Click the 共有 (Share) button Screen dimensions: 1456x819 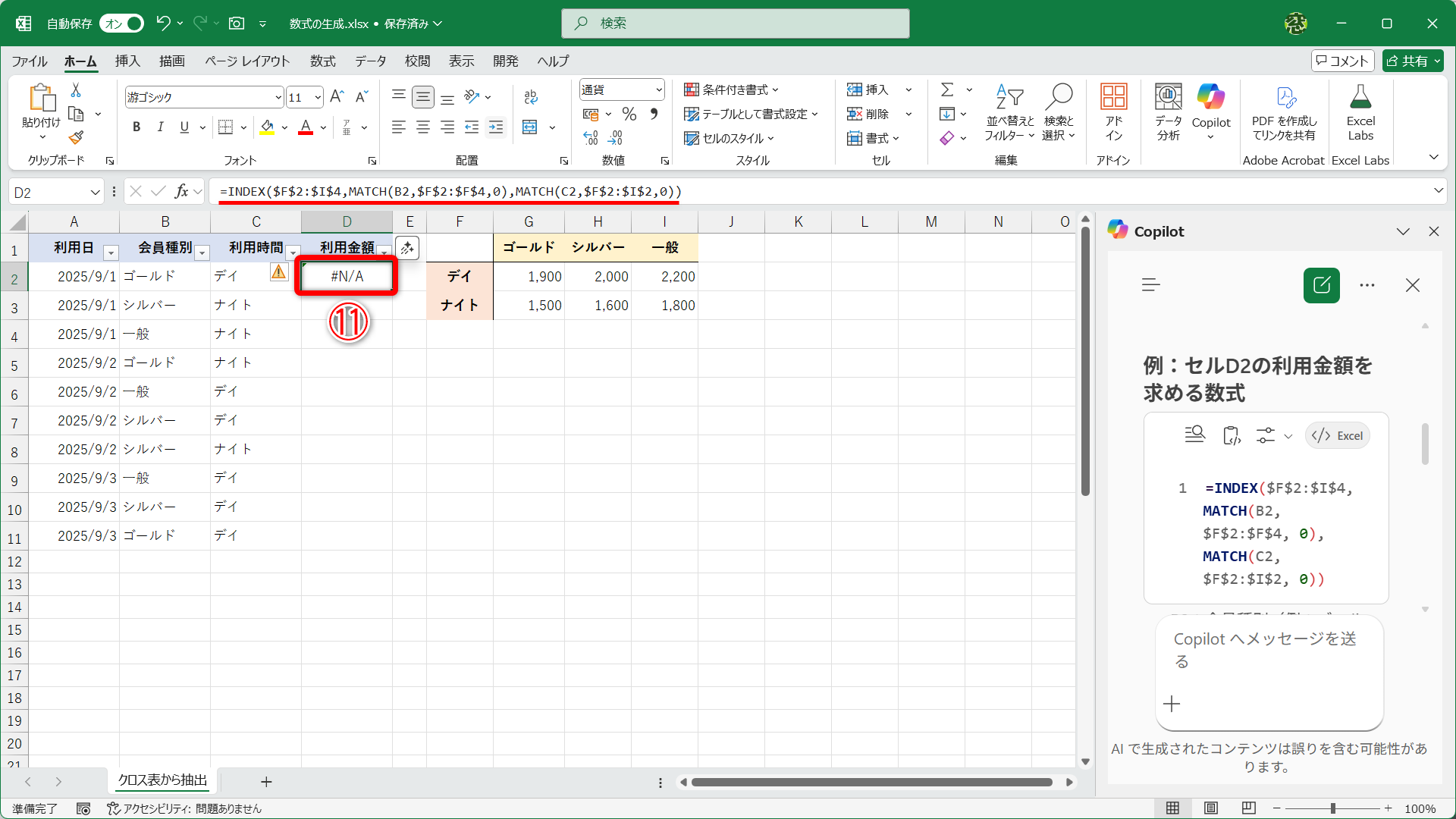pyautogui.click(x=1412, y=61)
